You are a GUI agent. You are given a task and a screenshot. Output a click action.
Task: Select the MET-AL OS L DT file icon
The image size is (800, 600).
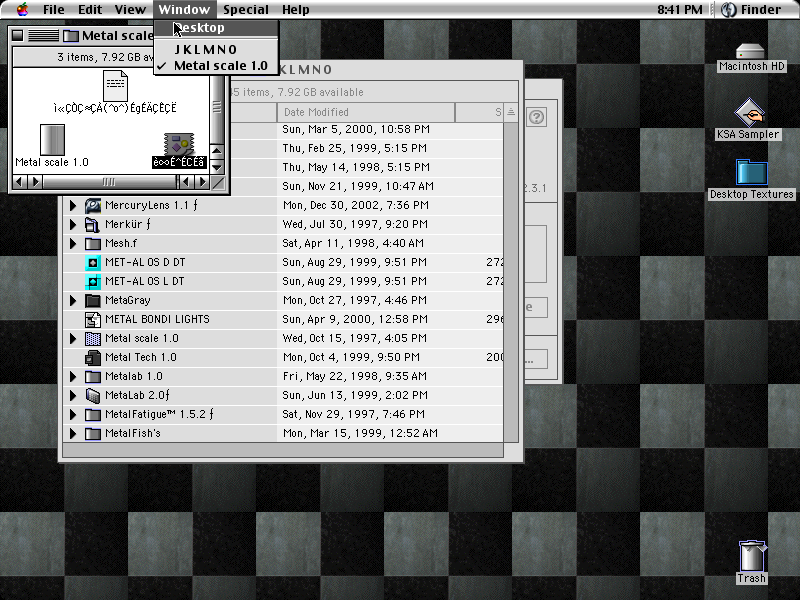coord(92,281)
